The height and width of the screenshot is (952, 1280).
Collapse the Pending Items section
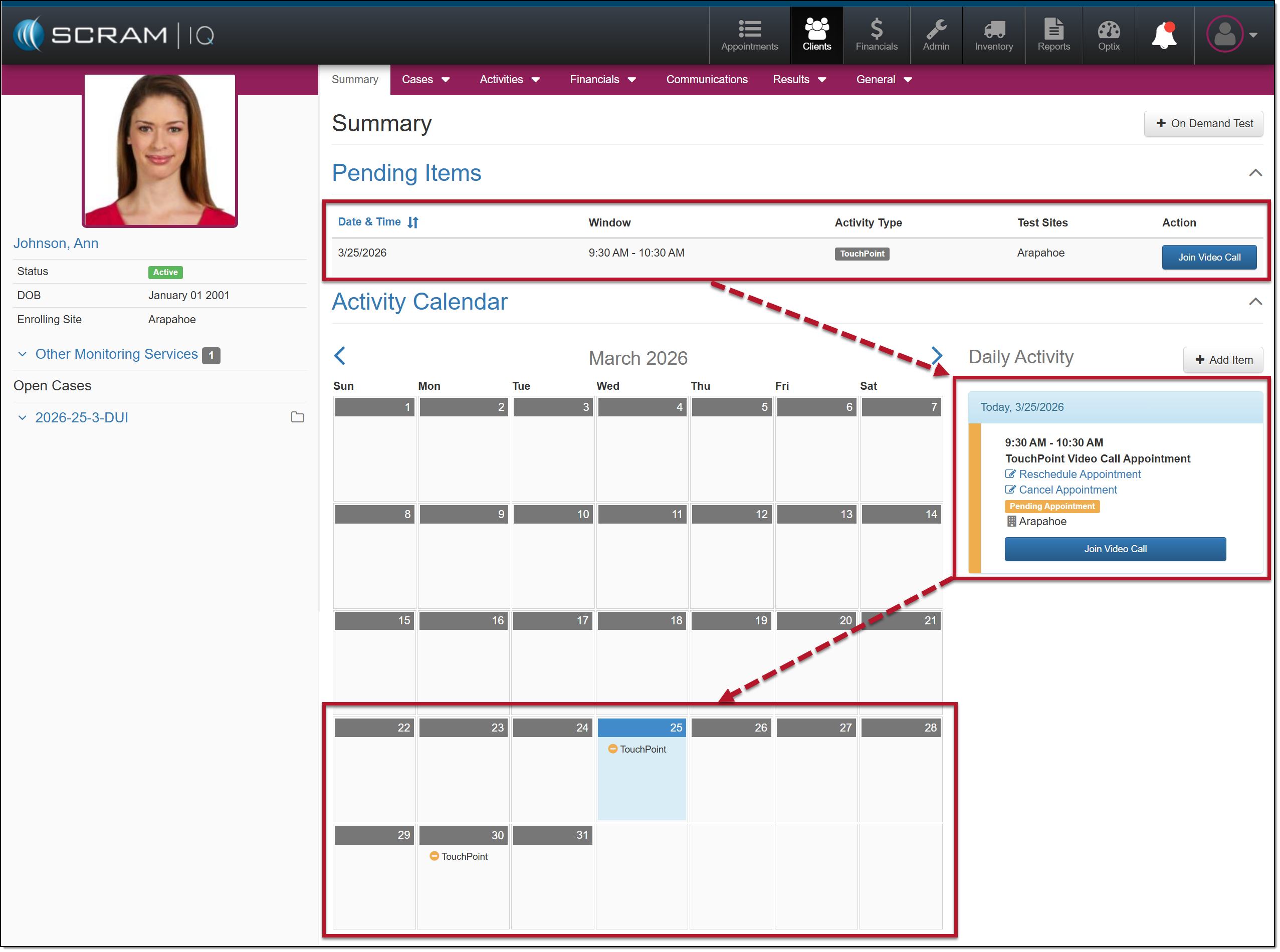pyautogui.click(x=1255, y=173)
